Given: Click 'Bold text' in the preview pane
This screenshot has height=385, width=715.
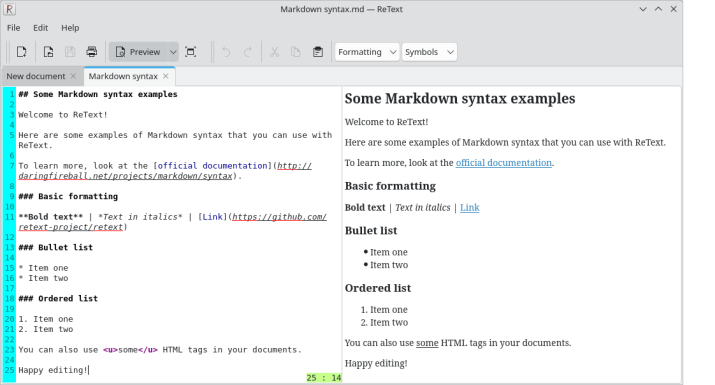Looking at the screenshot, I should pyautogui.click(x=365, y=208).
